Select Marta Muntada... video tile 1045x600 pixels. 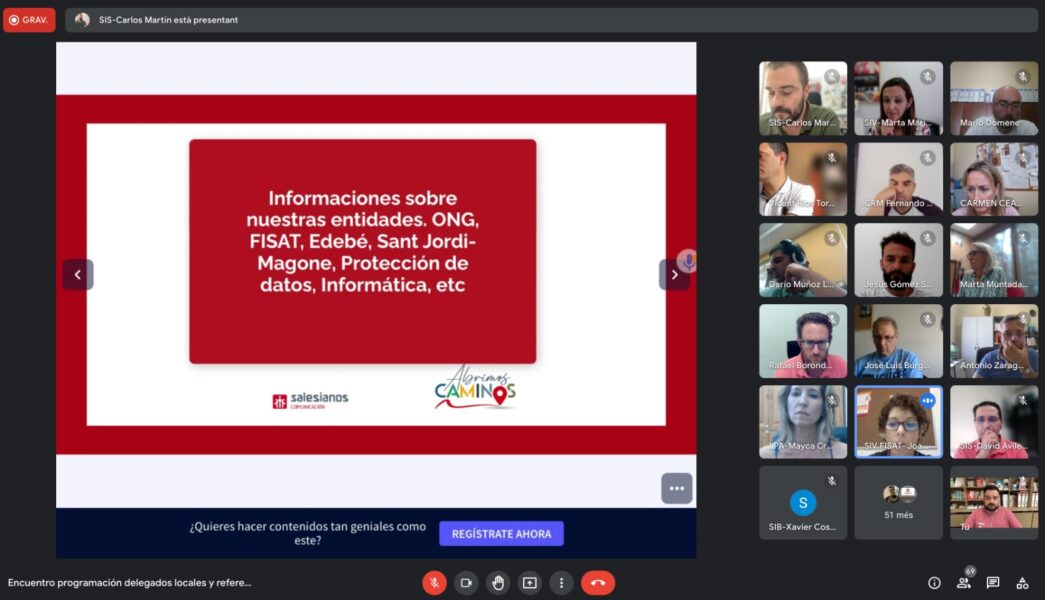tap(994, 260)
